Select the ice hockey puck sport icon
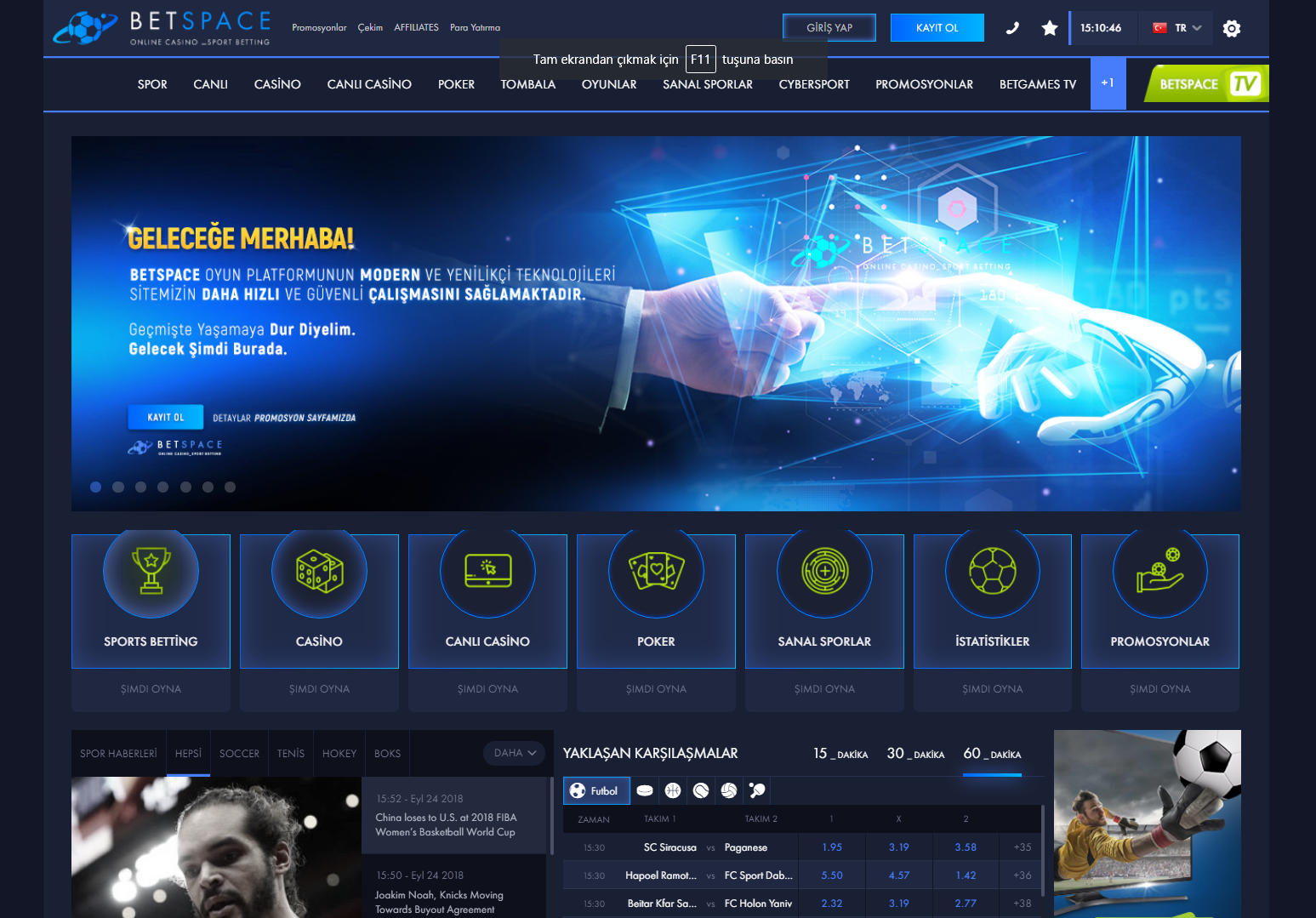Viewport: 1316px width, 918px height. [645, 791]
